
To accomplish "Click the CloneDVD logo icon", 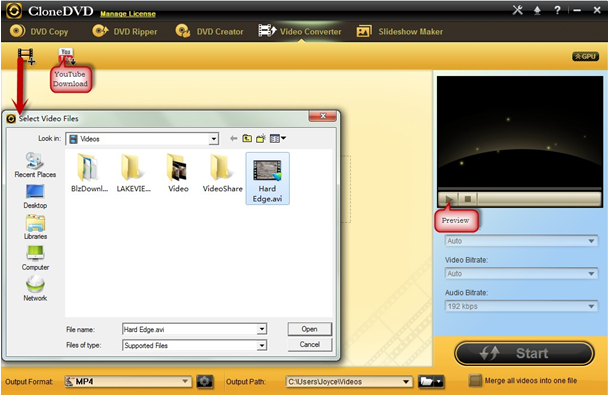I will [x=14, y=11].
